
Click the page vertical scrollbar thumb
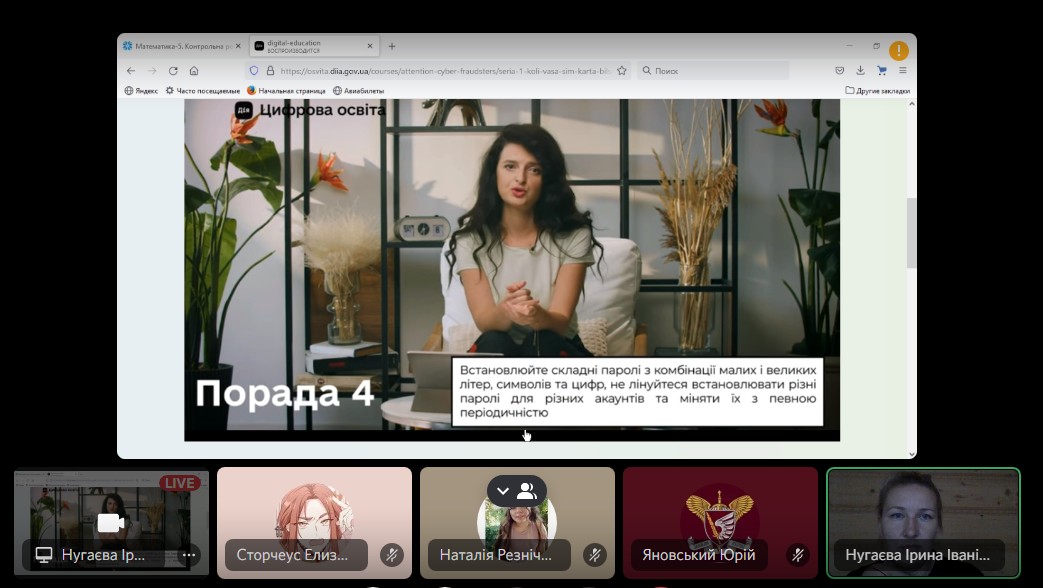point(911,233)
